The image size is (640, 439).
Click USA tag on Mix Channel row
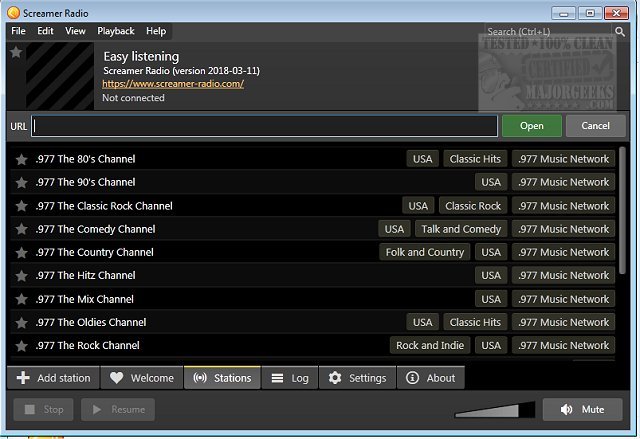(491, 299)
